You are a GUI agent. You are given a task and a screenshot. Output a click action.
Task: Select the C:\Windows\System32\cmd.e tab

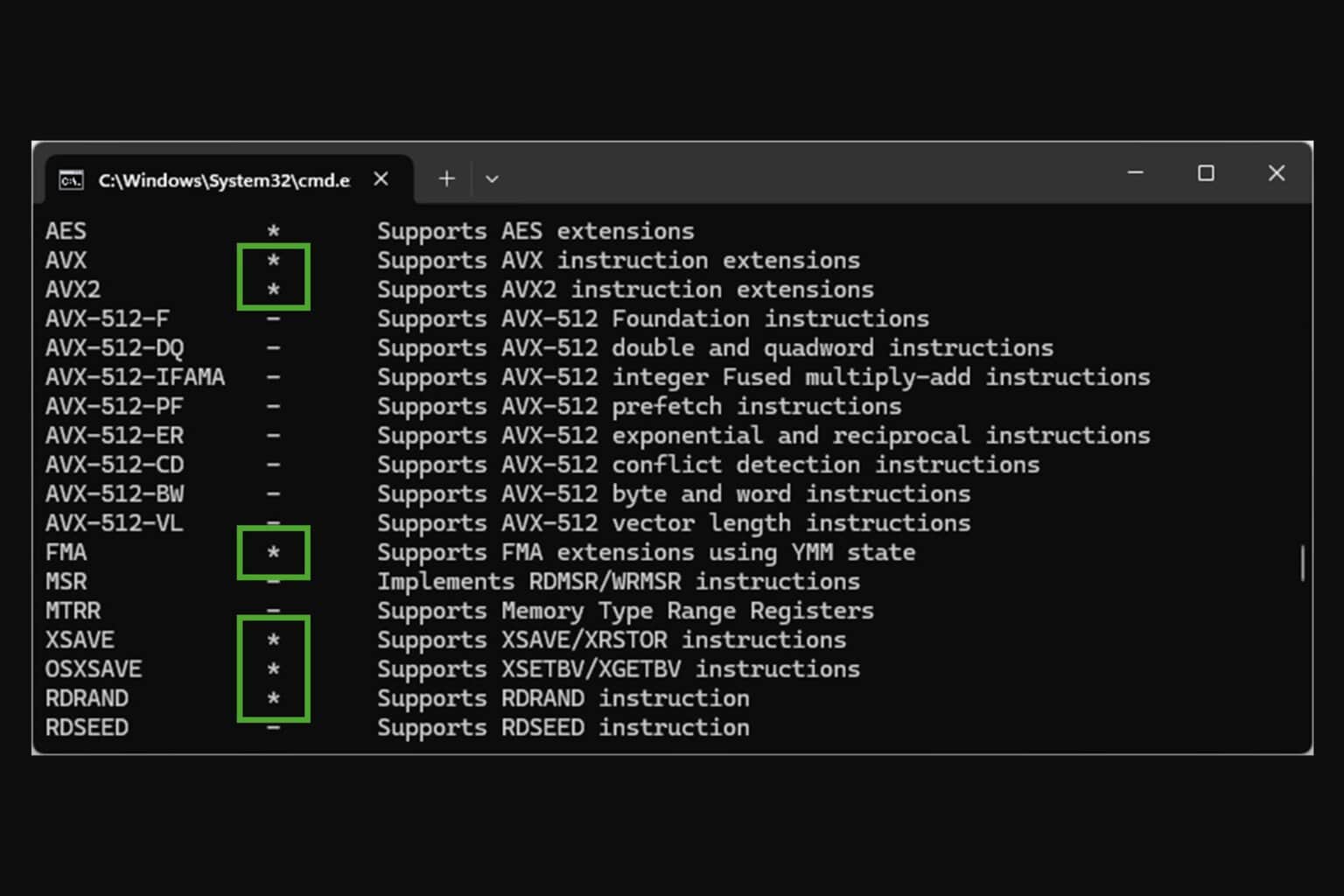pos(229,179)
